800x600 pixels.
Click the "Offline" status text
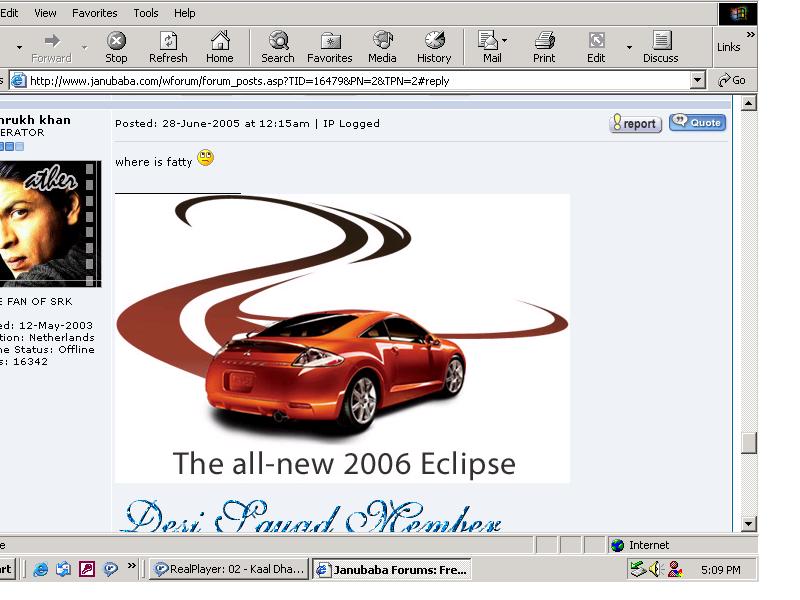pos(77,349)
